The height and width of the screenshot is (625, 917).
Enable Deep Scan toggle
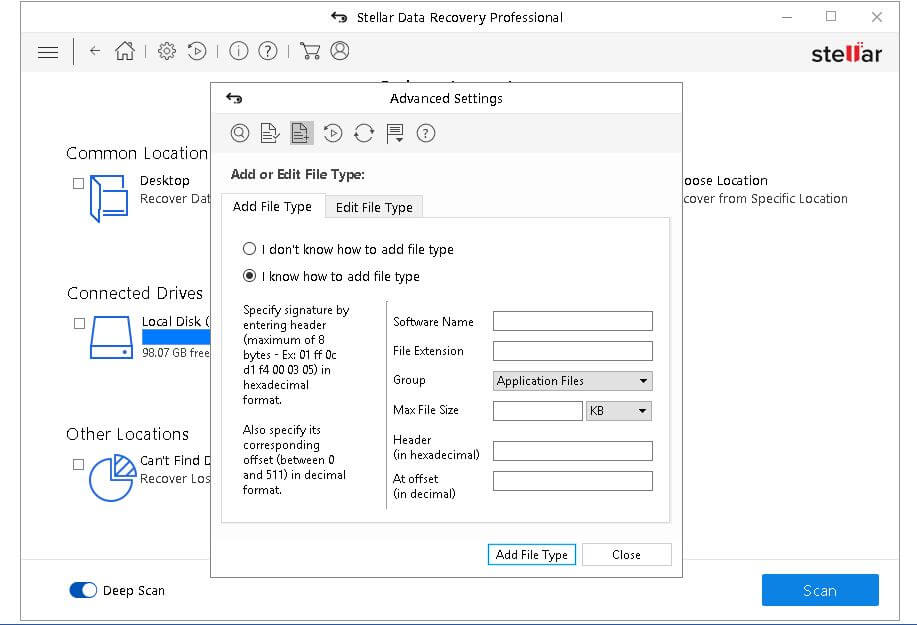point(81,590)
